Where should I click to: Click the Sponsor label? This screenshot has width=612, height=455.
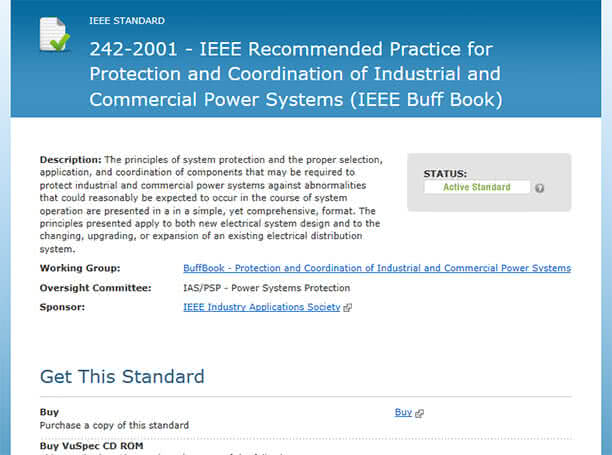coord(62,307)
